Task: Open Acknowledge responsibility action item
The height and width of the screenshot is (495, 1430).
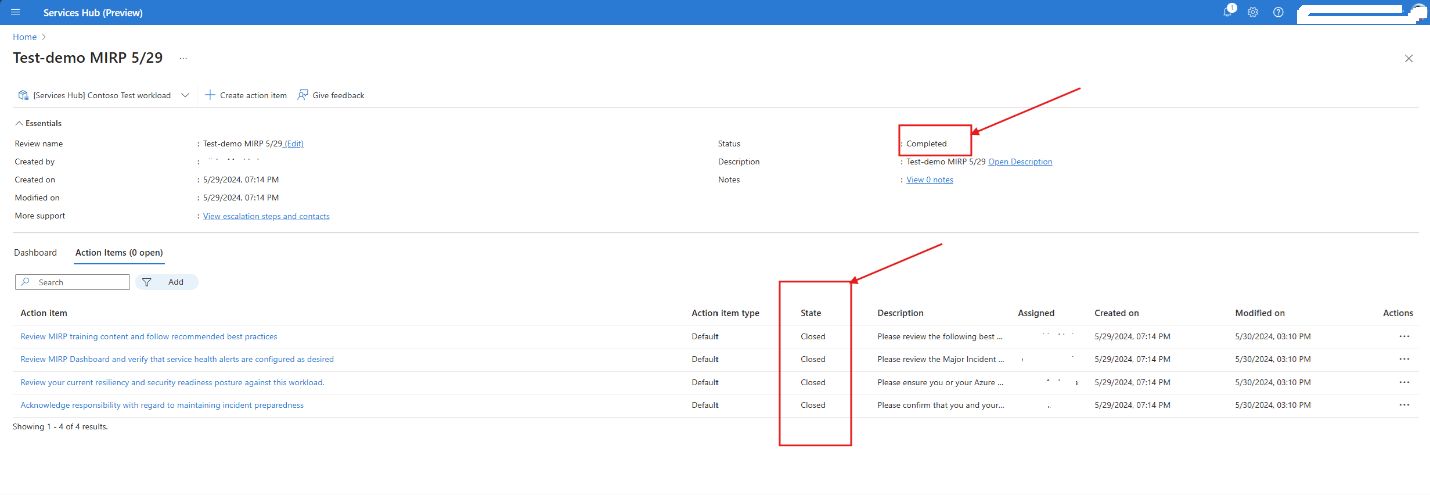Action: 162,405
